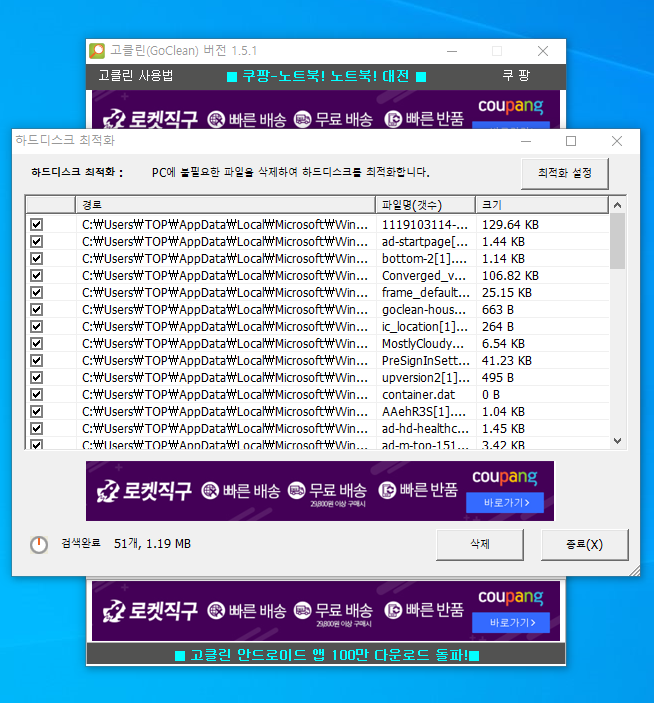This screenshot has height=703, width=654.
Task: Click the power icon beside 검색완료
Action: pyautogui.click(x=39, y=544)
